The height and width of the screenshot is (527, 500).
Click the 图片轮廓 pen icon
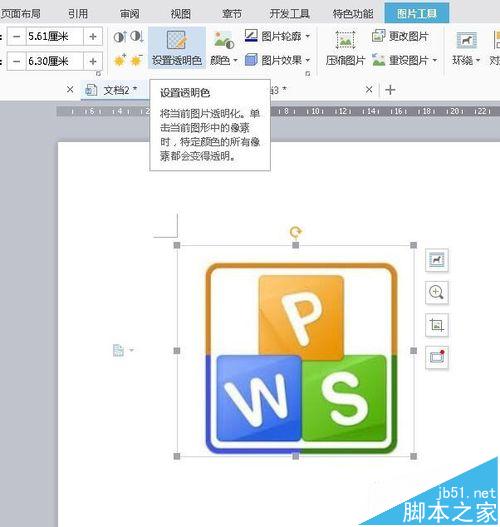pyautogui.click(x=251, y=36)
